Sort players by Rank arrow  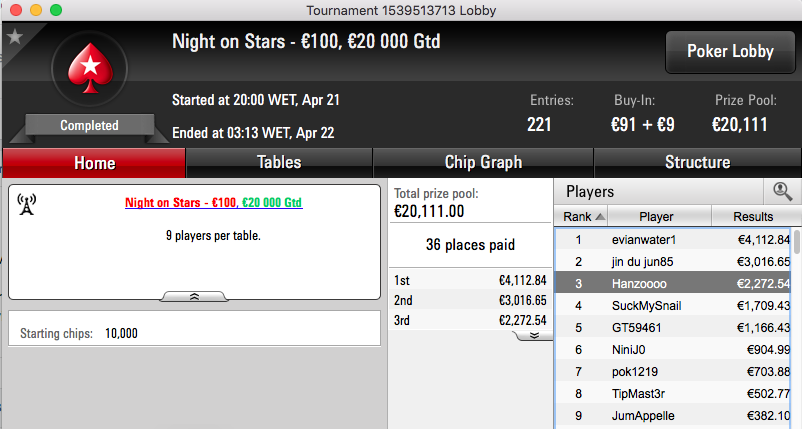[x=600, y=217]
